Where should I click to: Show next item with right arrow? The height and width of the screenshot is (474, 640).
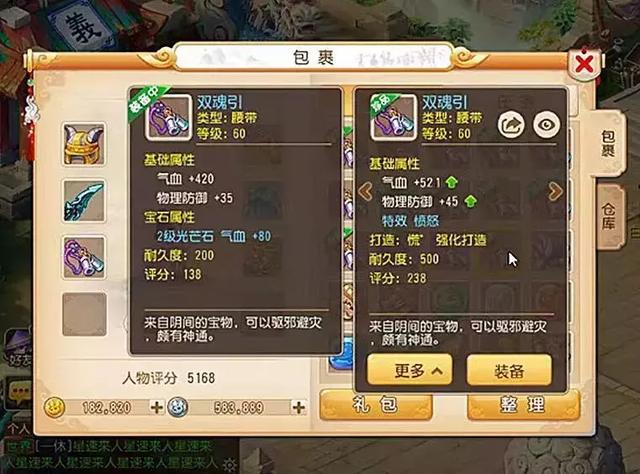pyautogui.click(x=555, y=191)
